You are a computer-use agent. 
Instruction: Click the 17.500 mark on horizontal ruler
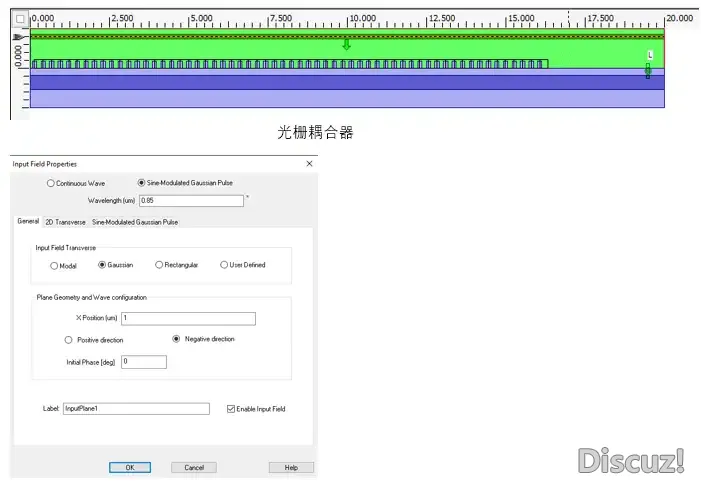point(600,18)
